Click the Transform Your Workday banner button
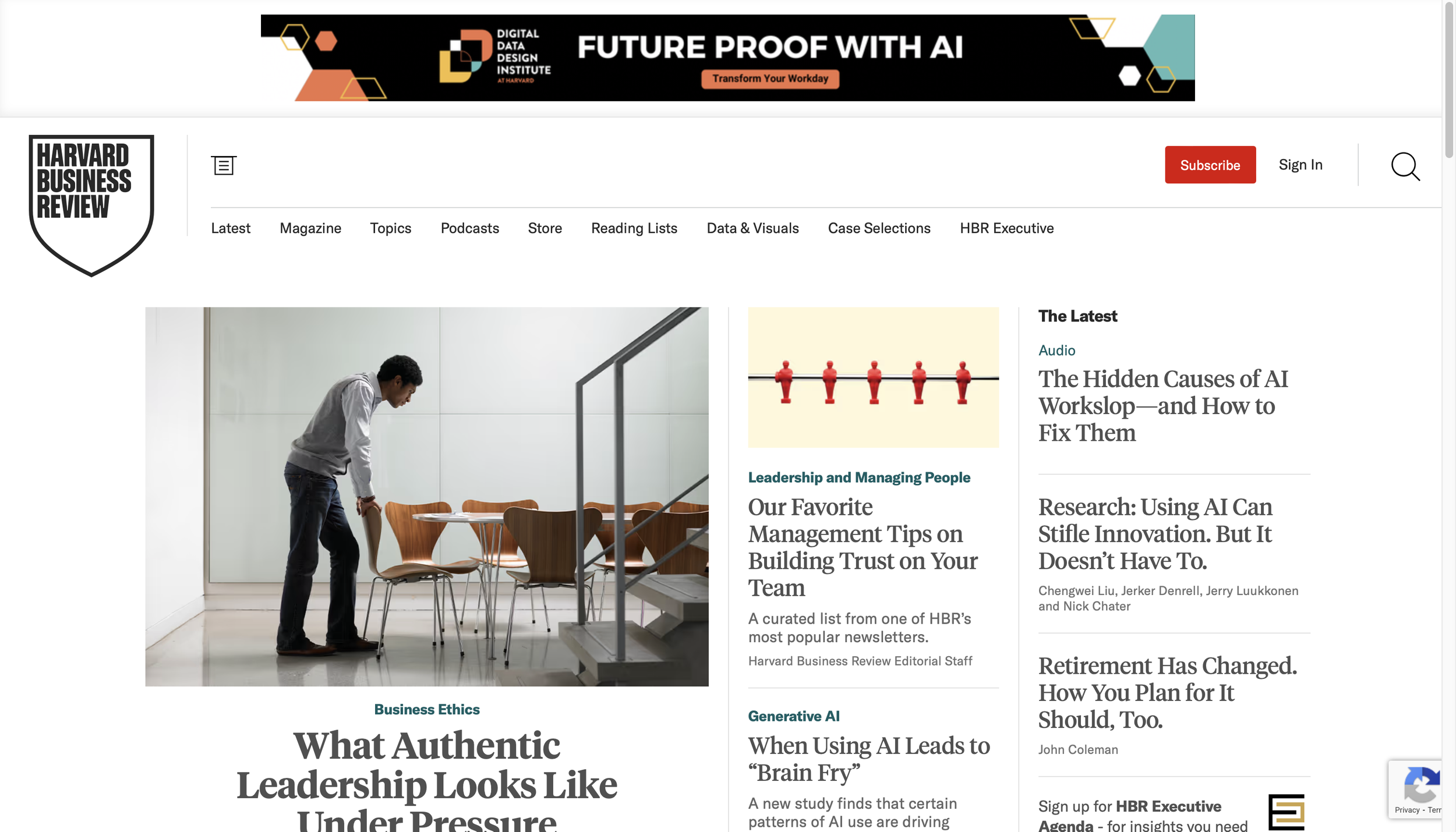This screenshot has width=1456, height=832. tap(770, 79)
